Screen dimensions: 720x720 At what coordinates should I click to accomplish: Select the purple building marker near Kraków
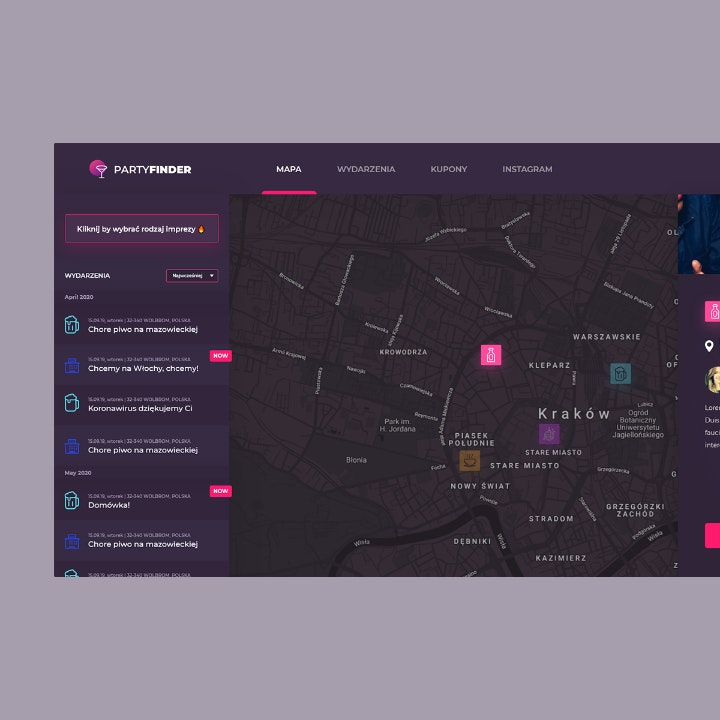[x=549, y=434]
